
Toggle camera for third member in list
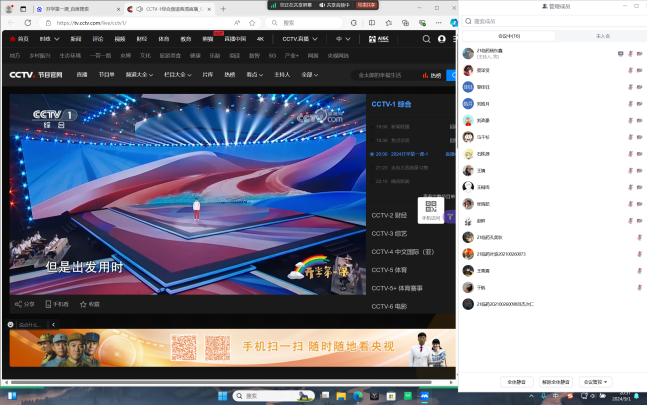click(639, 87)
